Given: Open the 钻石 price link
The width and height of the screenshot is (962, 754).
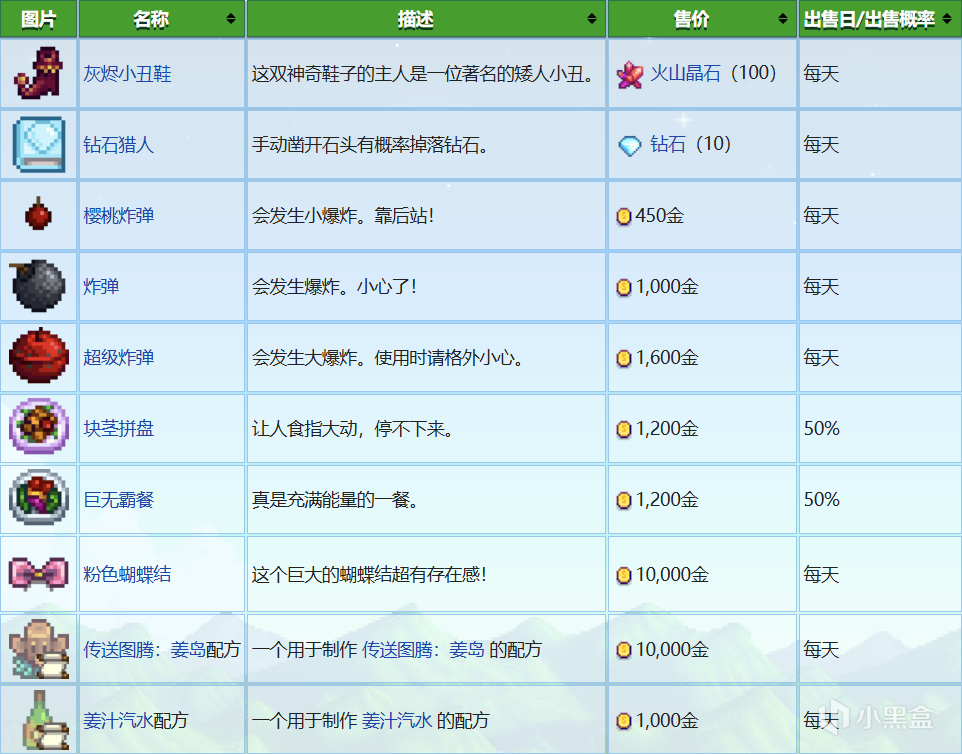Looking at the screenshot, I should (x=668, y=144).
